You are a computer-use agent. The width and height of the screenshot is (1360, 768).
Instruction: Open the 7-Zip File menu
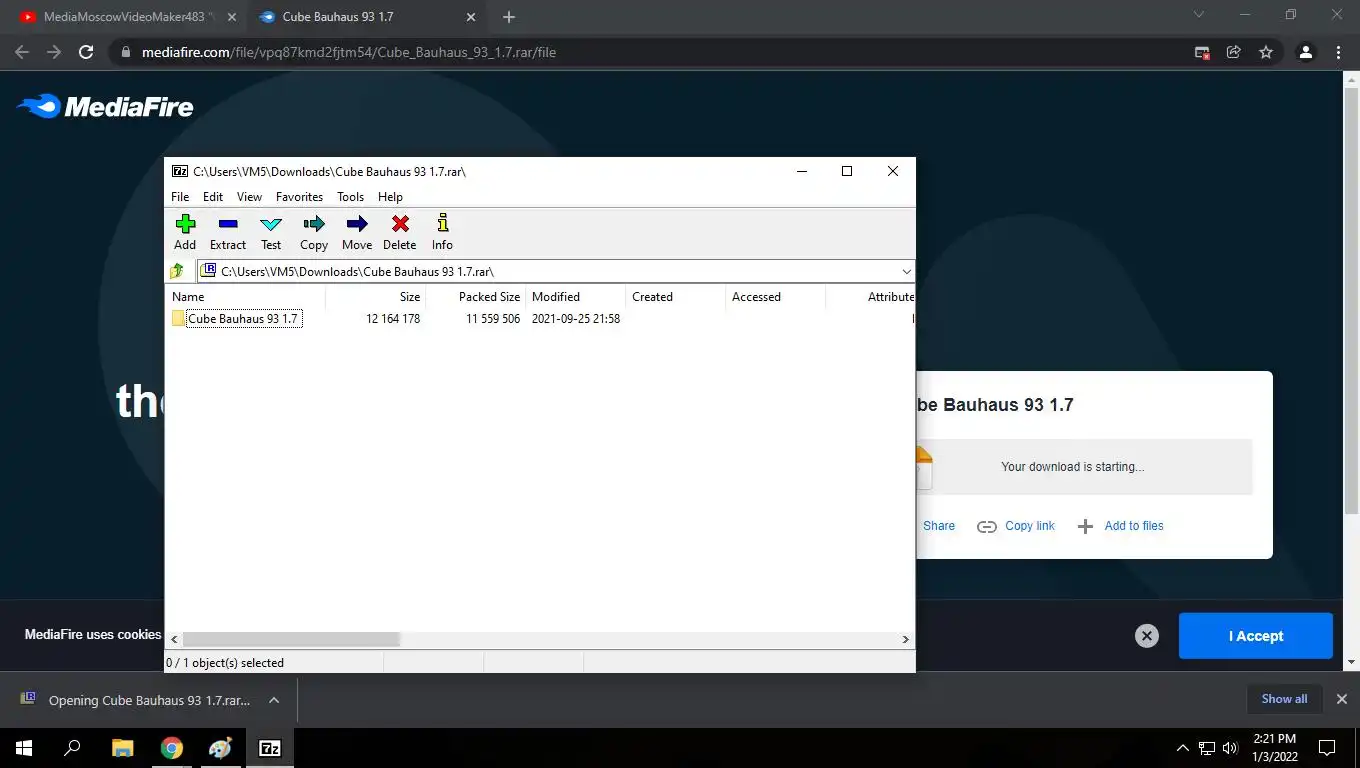(180, 197)
